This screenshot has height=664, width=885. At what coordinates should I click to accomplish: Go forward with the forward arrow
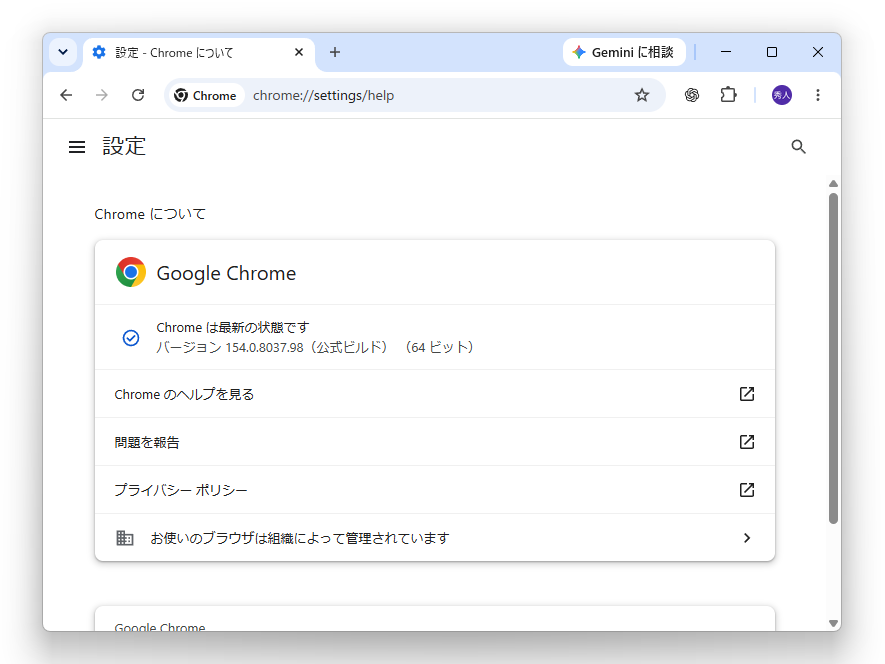[x=102, y=95]
